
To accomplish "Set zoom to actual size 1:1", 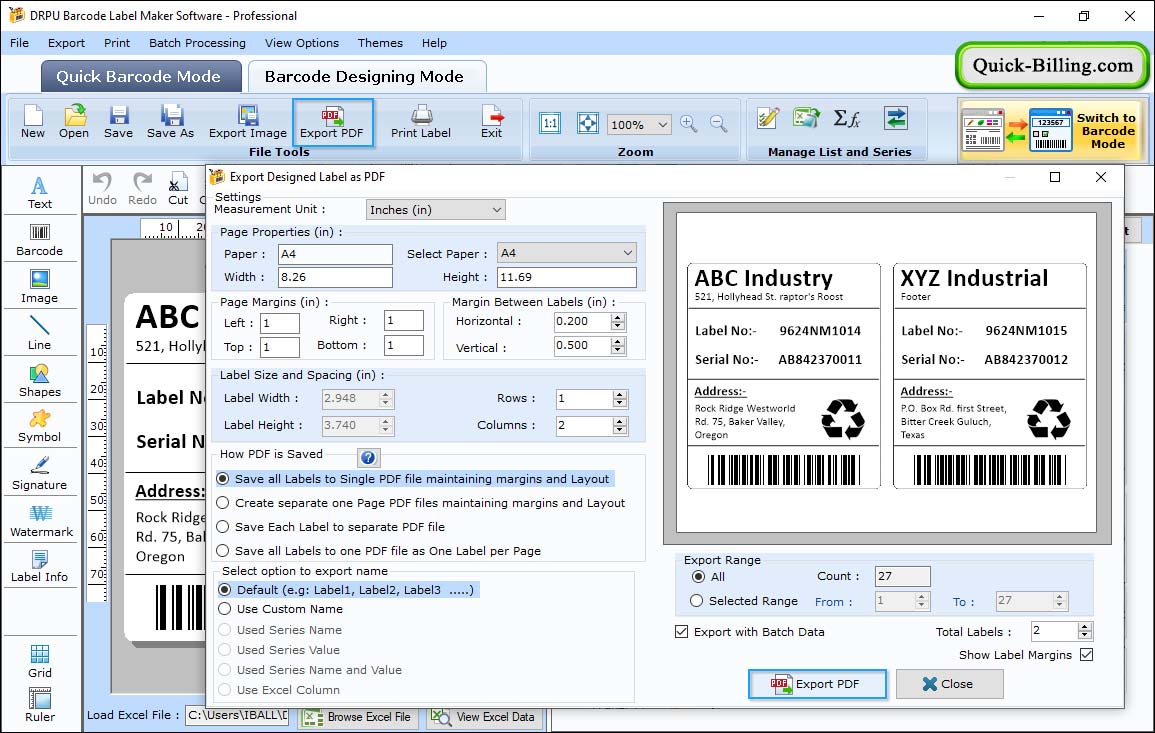I will tap(550, 123).
